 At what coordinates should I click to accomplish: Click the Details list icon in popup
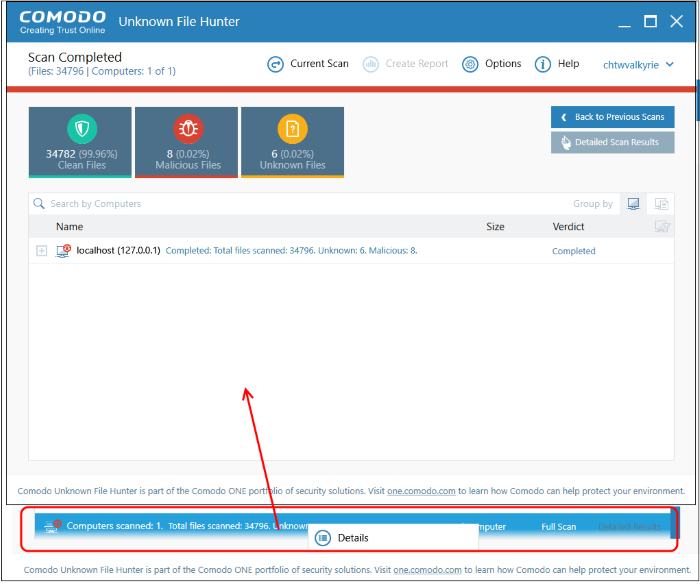click(x=323, y=538)
